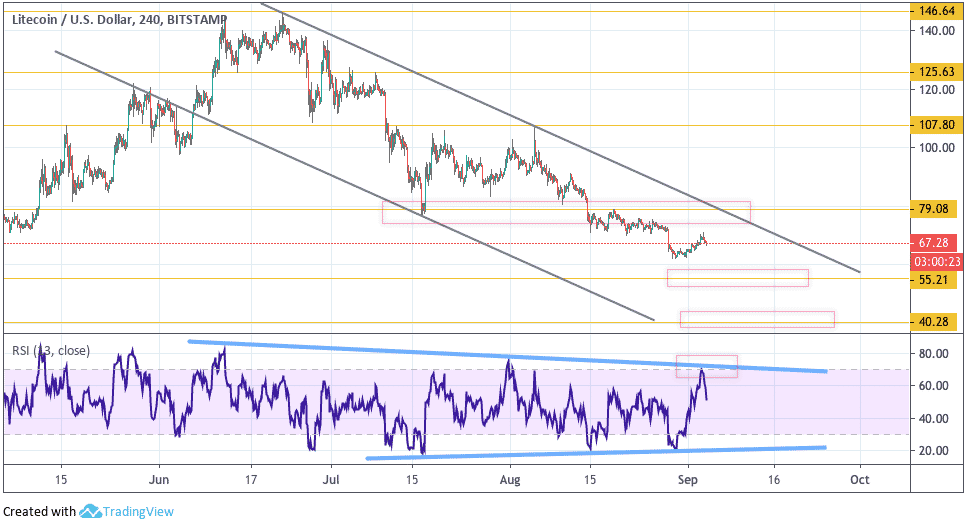
Task: Click the 80.00 level on RSI scale
Action: click(x=933, y=353)
